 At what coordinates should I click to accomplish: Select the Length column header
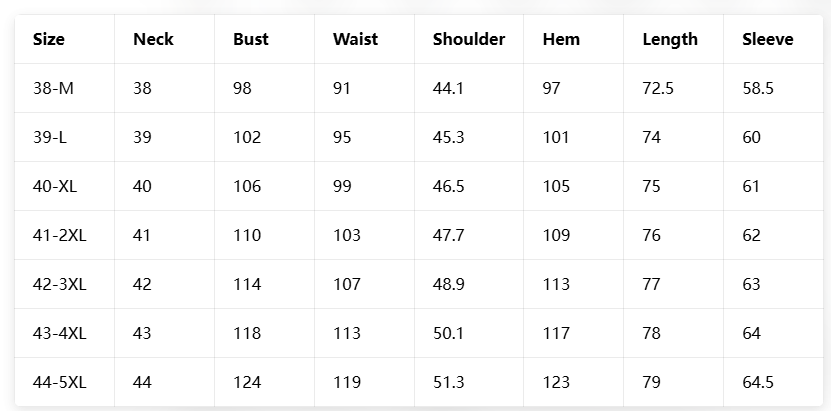click(670, 40)
